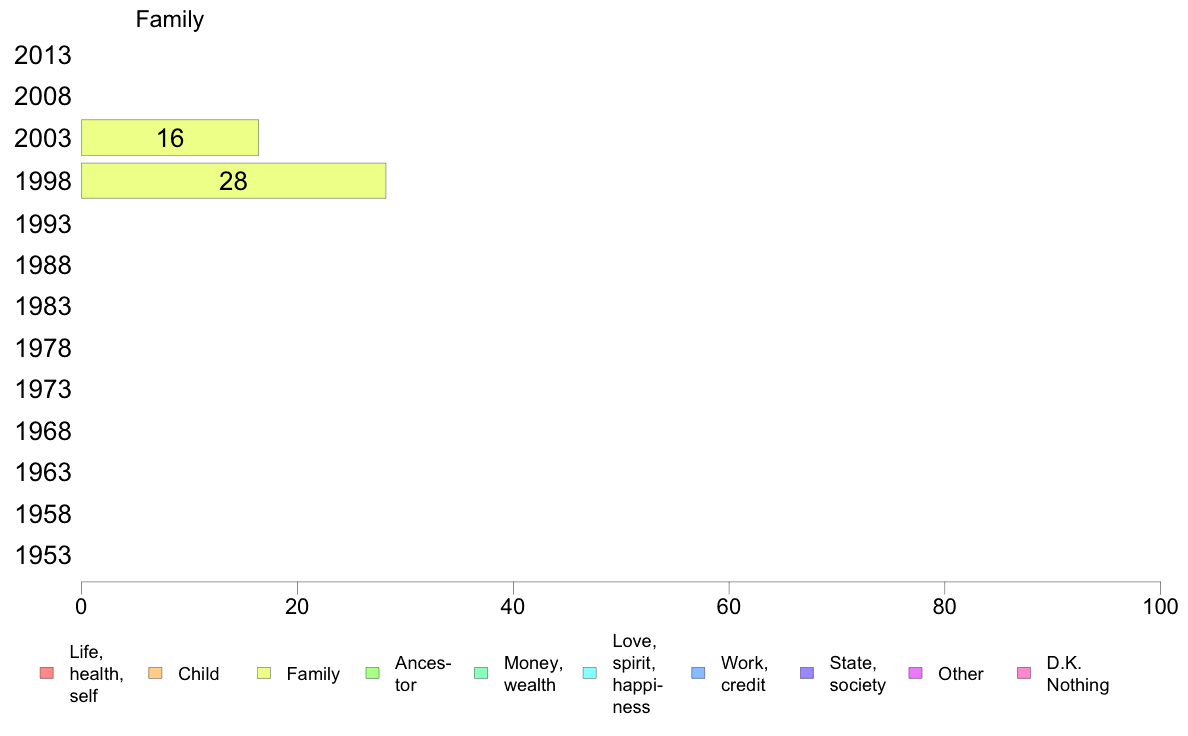
Task: Click the 1973 year label
Action: click(43, 390)
